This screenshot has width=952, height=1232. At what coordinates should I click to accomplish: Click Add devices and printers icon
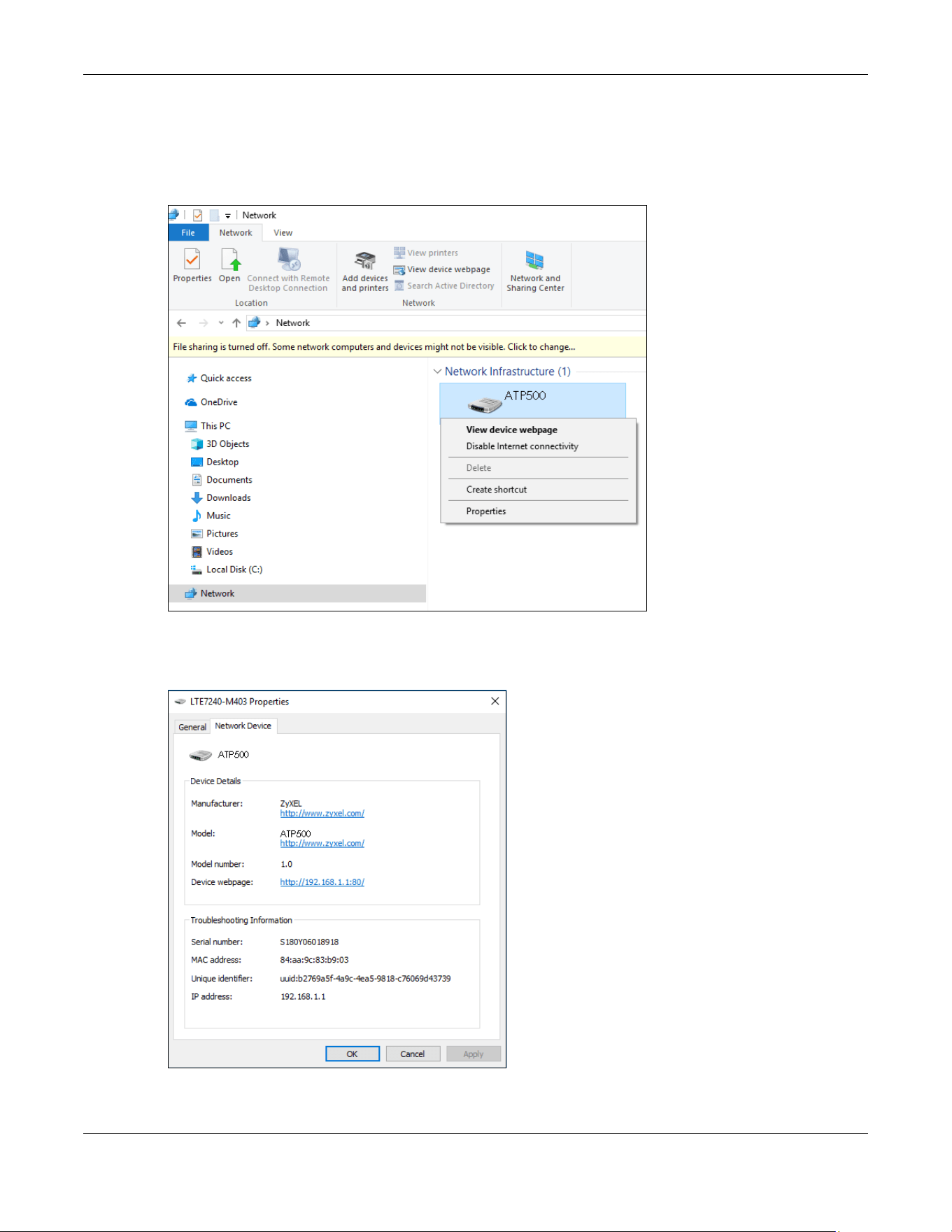tap(364, 271)
